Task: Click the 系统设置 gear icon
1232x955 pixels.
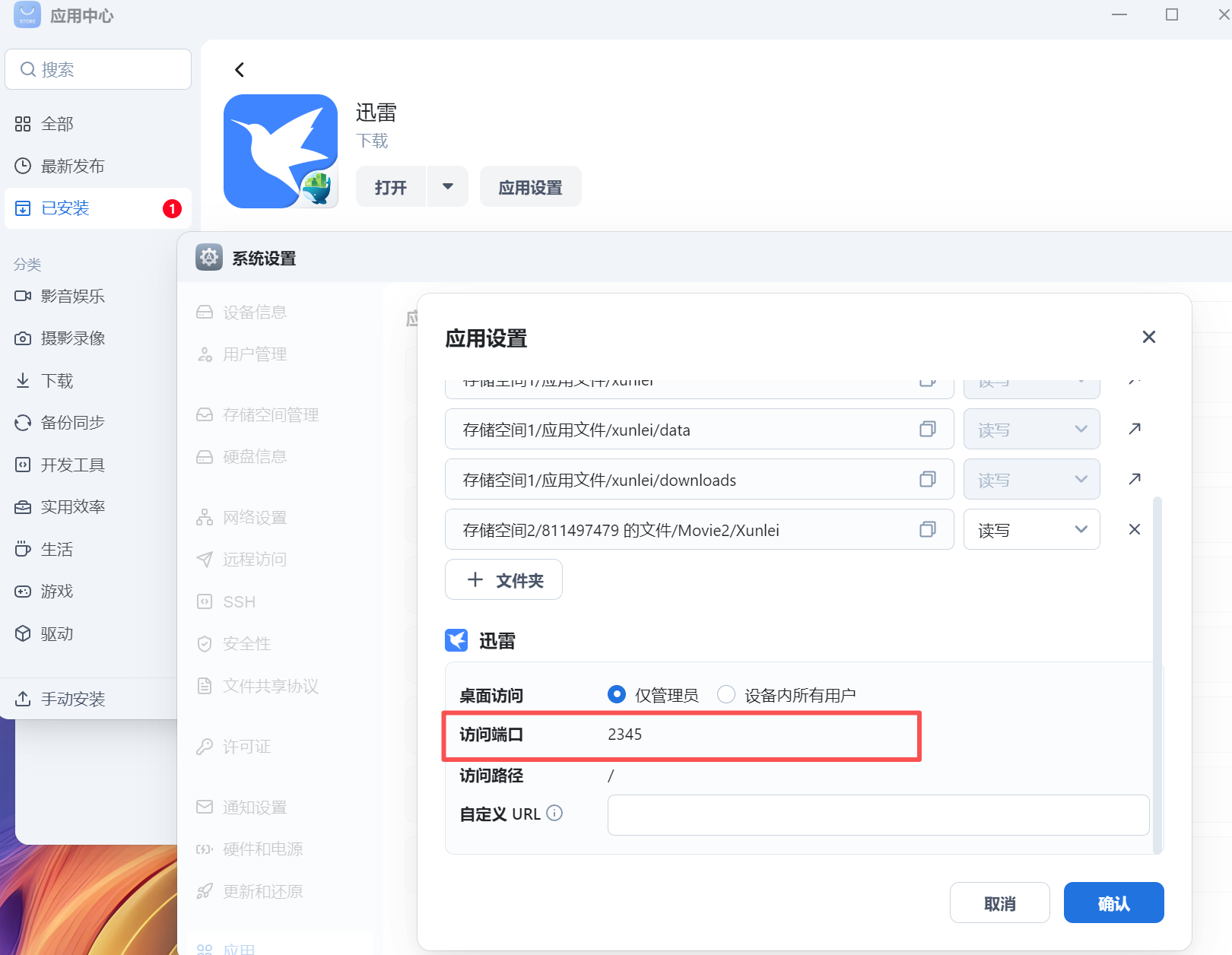Action: [208, 258]
